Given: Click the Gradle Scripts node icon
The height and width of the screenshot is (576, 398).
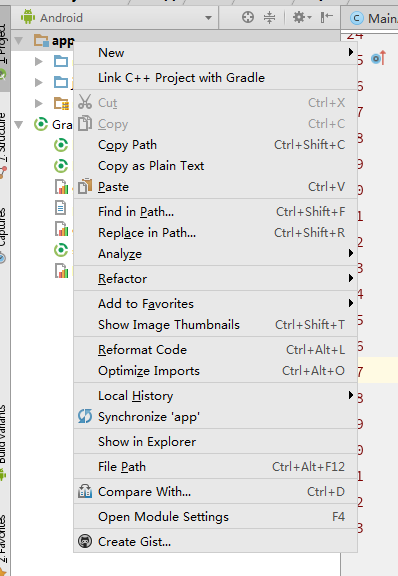Looking at the screenshot, I should coord(41,124).
